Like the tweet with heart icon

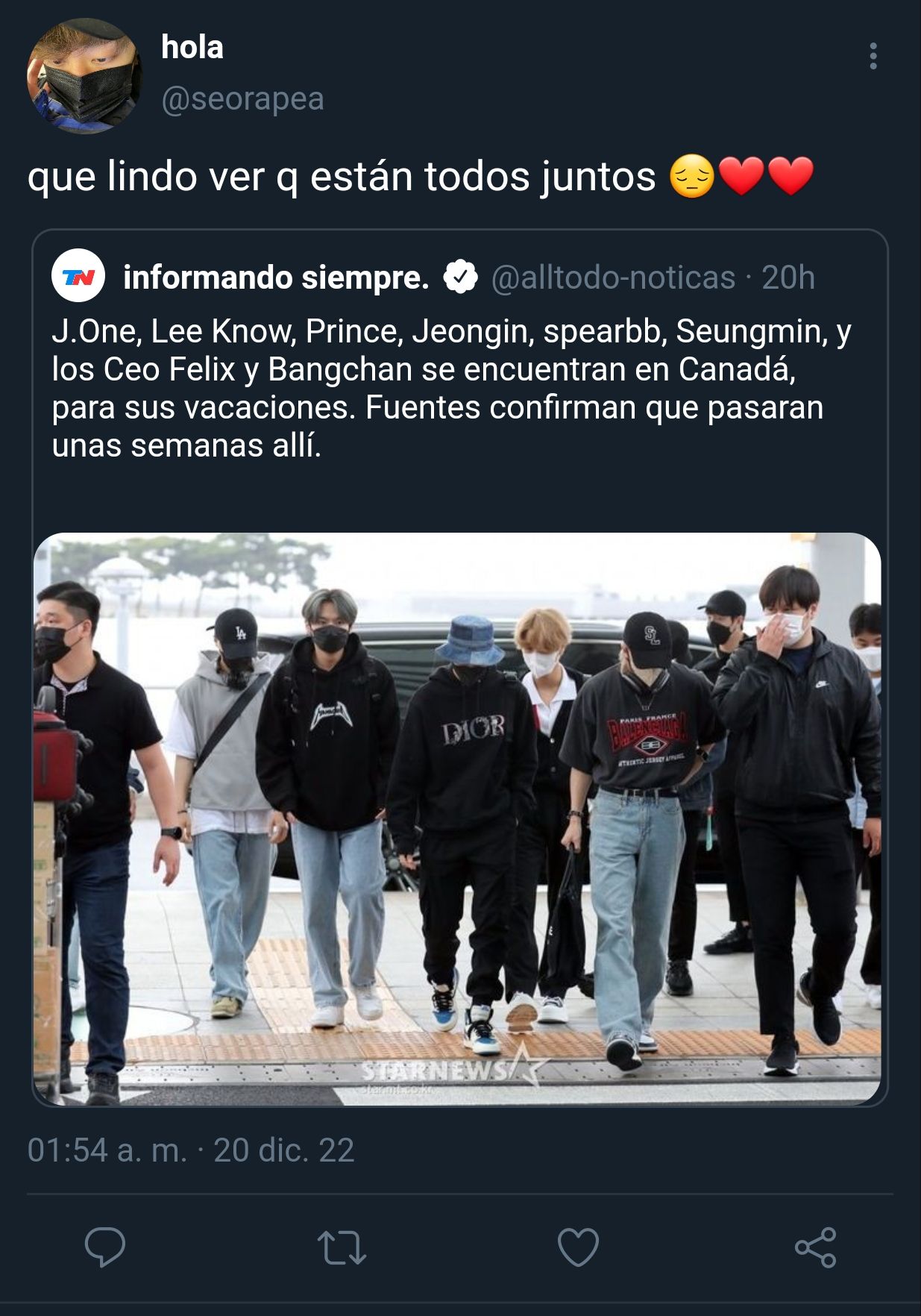[x=579, y=1247]
